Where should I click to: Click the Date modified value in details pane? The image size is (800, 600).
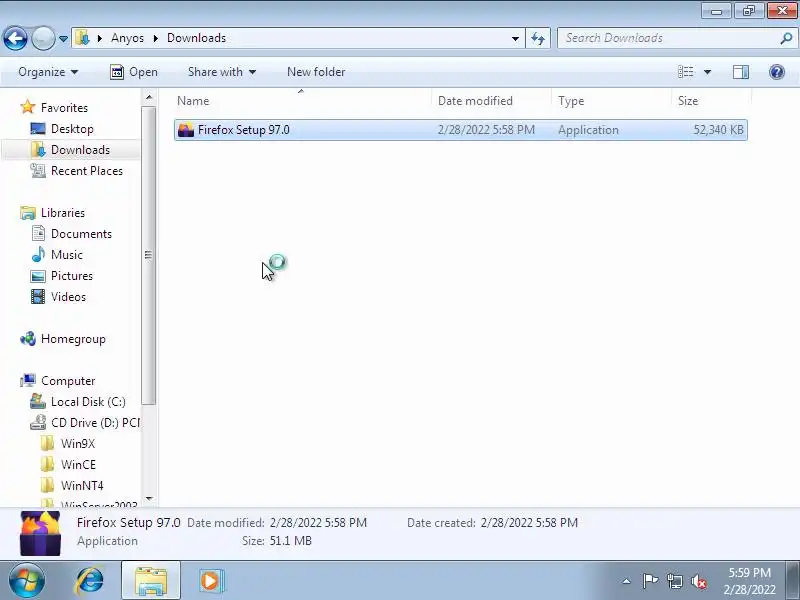(x=318, y=523)
